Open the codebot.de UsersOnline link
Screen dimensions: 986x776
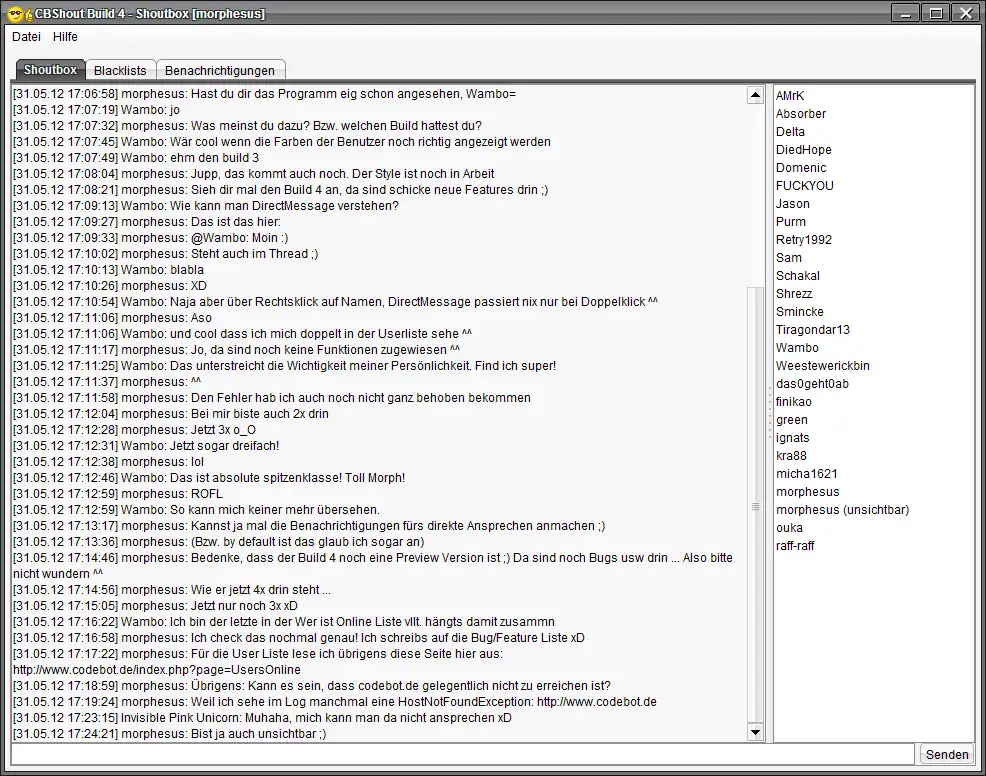click(x=157, y=670)
